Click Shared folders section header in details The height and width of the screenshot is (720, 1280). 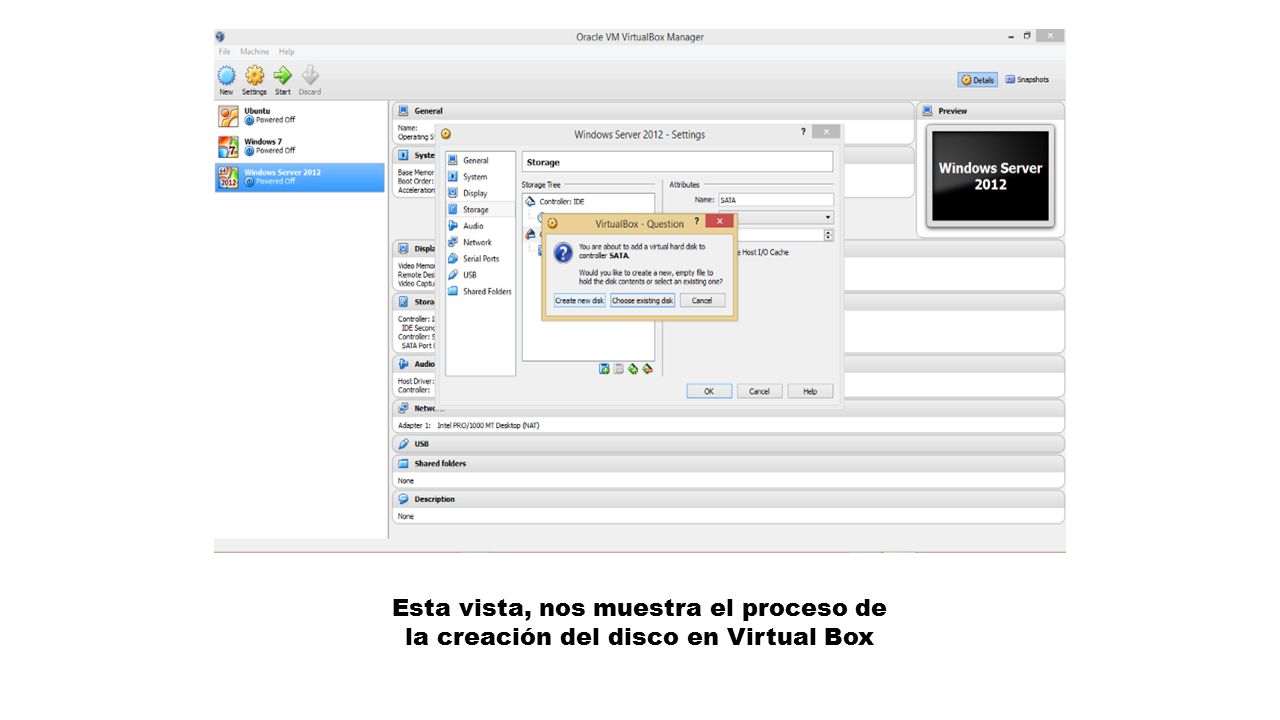point(728,464)
